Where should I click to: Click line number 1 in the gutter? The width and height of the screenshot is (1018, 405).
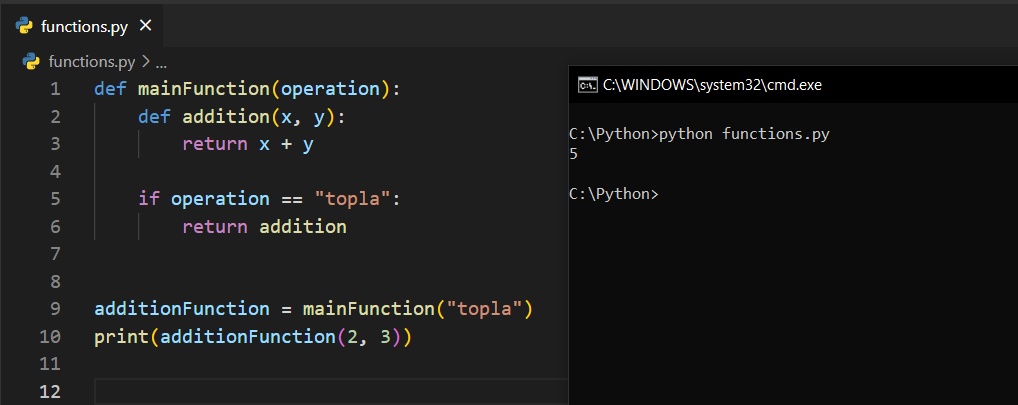[x=54, y=89]
